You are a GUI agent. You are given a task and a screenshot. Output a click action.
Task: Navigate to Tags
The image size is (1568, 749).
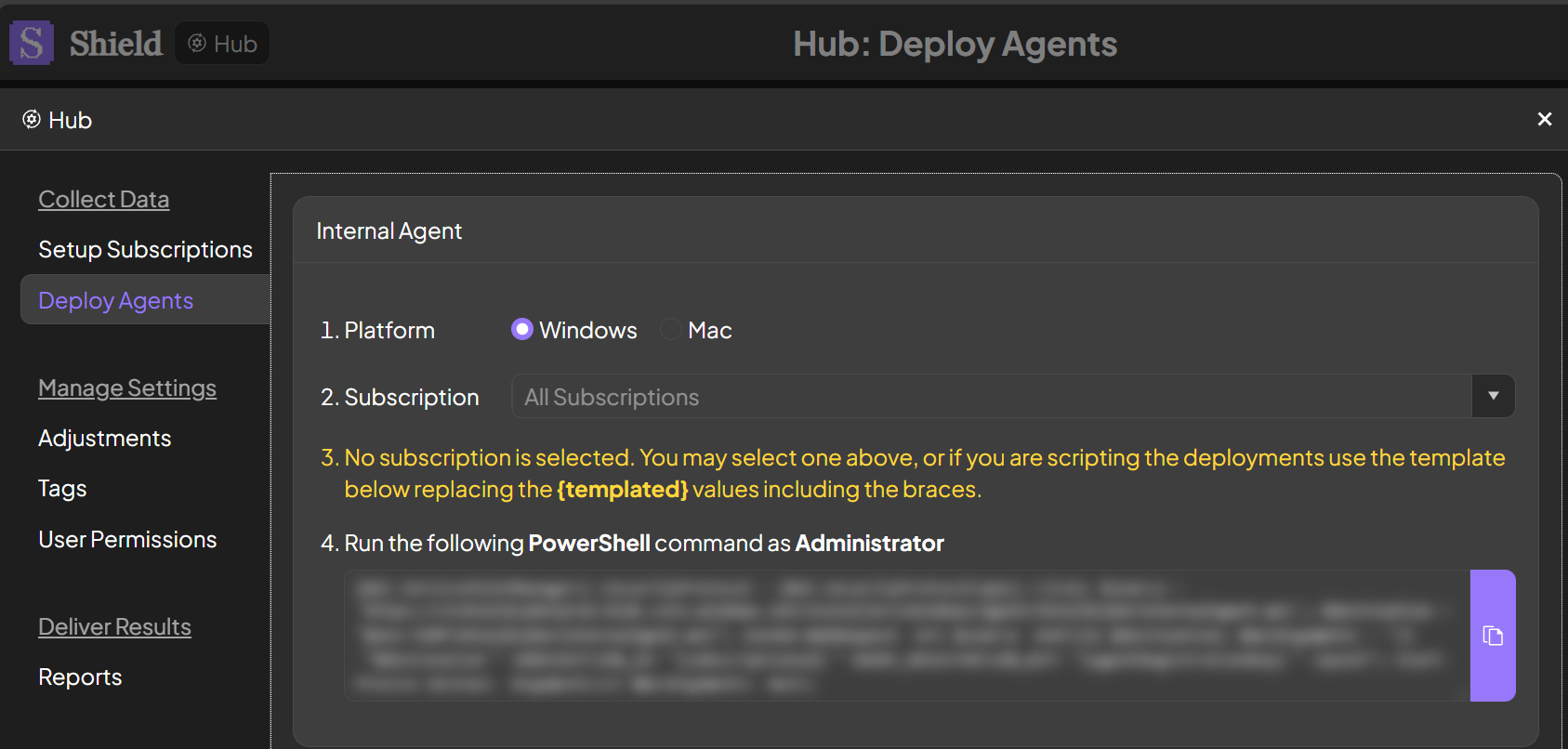tap(62, 489)
